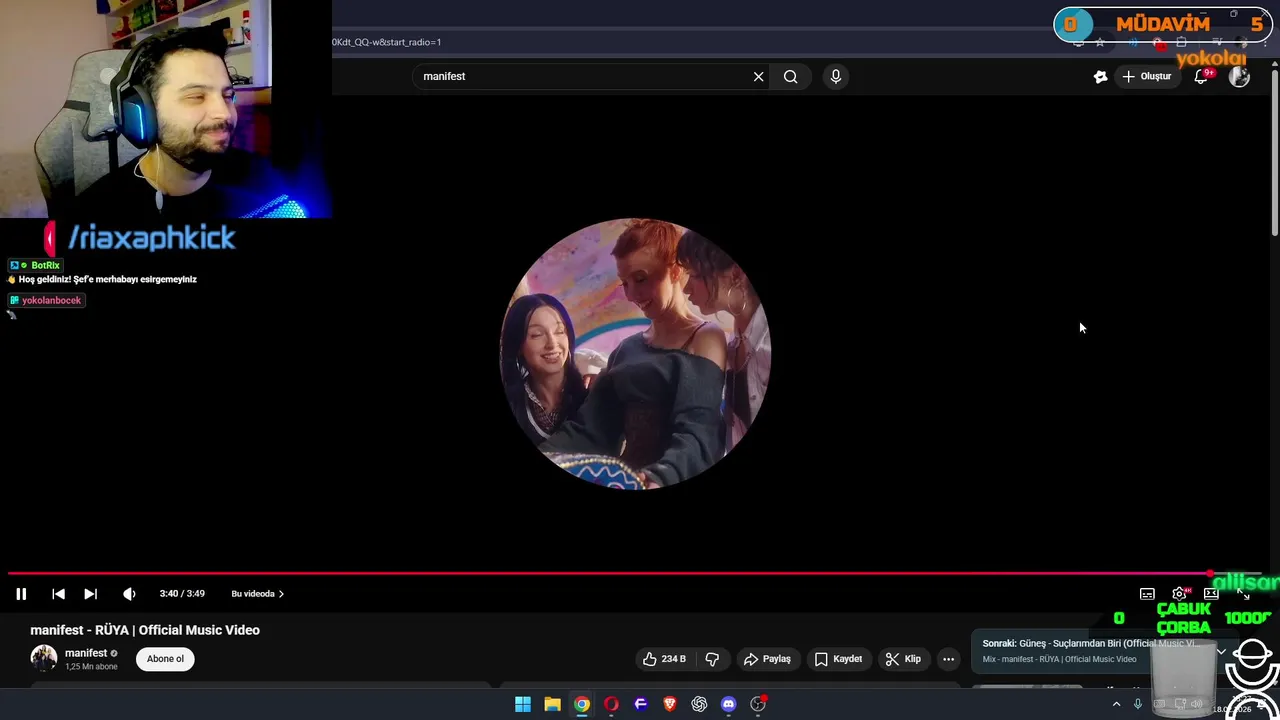Open YouTube notifications bell
Image resolution: width=1280 pixels, height=720 pixels.
(x=1202, y=77)
